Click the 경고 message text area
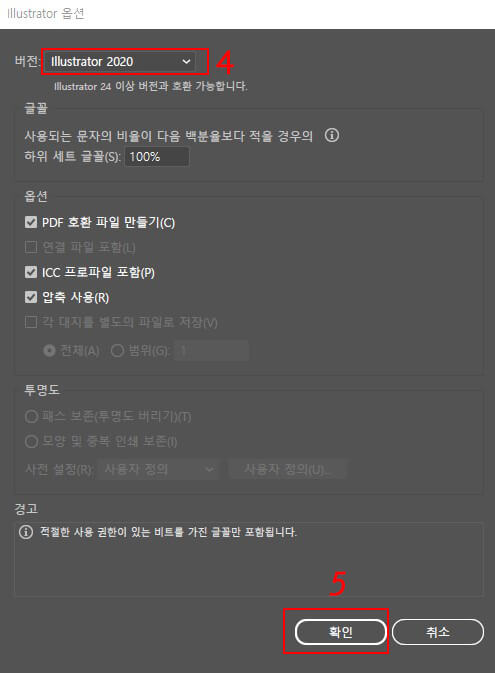Viewport: 495px width, 673px height. [249, 559]
